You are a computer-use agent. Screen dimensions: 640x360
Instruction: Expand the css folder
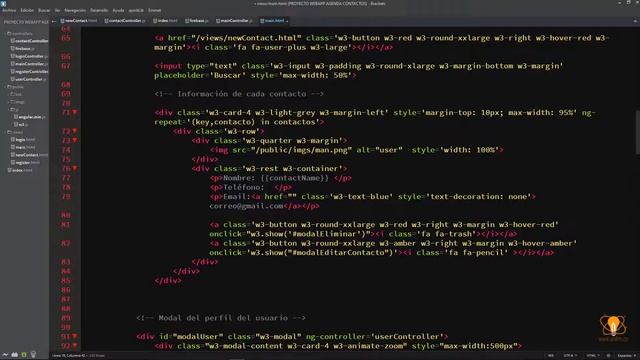click(16, 94)
